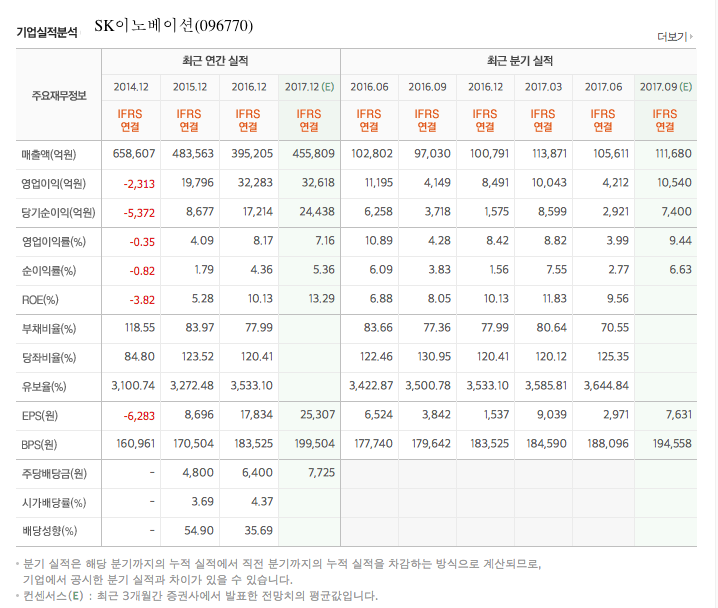
Task: Click the 최근 분기 실적 header
Action: pyautogui.click(x=520, y=60)
